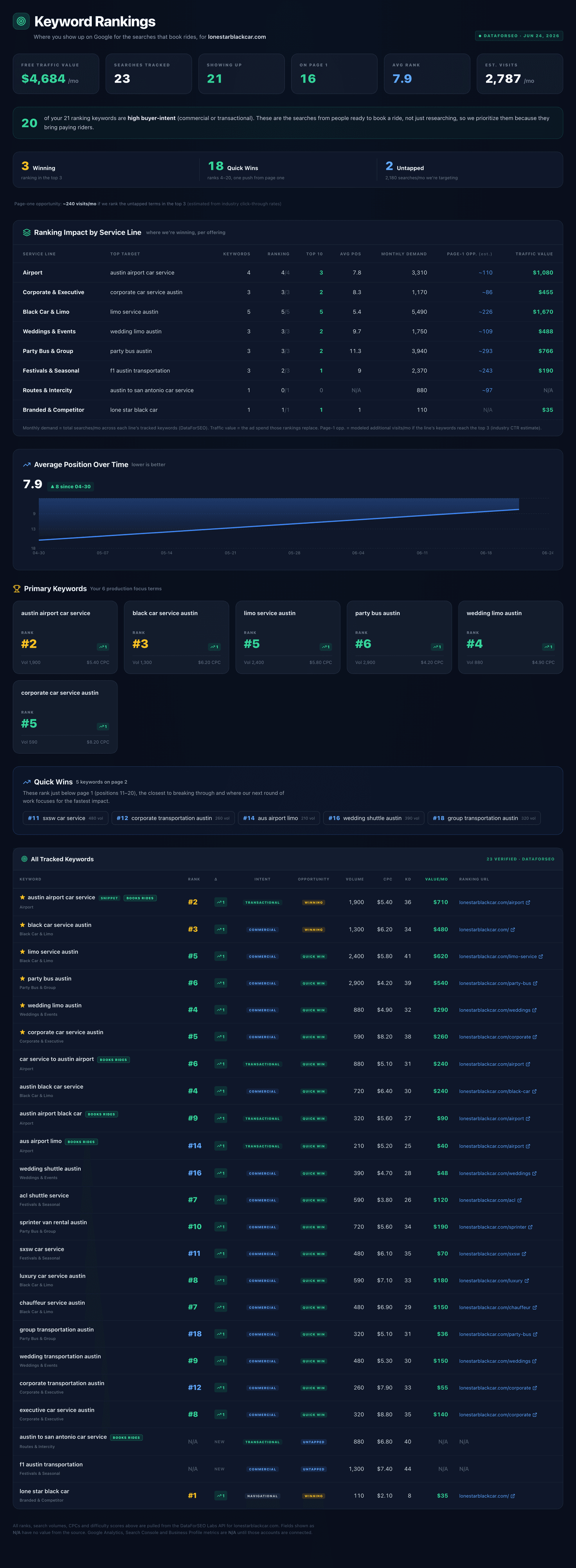Click UNTAPPED badge in f1 austin transportation row
Screen dimensions: 576x1568
tap(313, 1469)
